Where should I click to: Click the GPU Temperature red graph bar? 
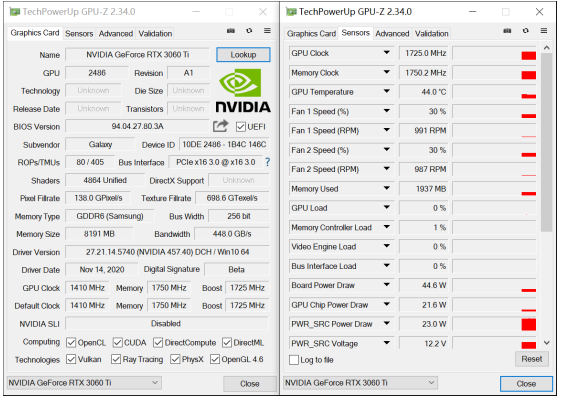pyautogui.click(x=529, y=96)
